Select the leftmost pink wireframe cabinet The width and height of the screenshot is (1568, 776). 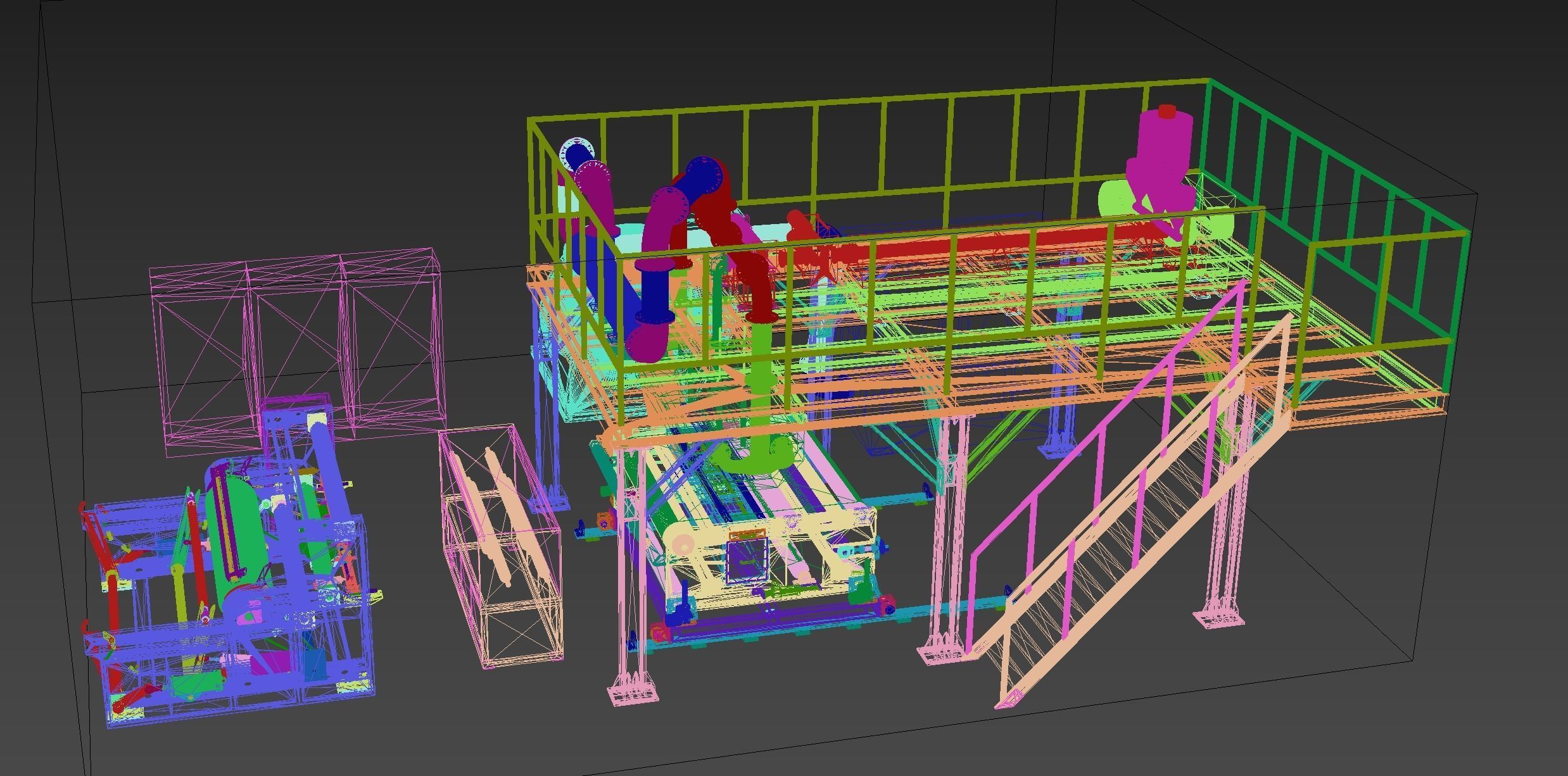(204, 358)
